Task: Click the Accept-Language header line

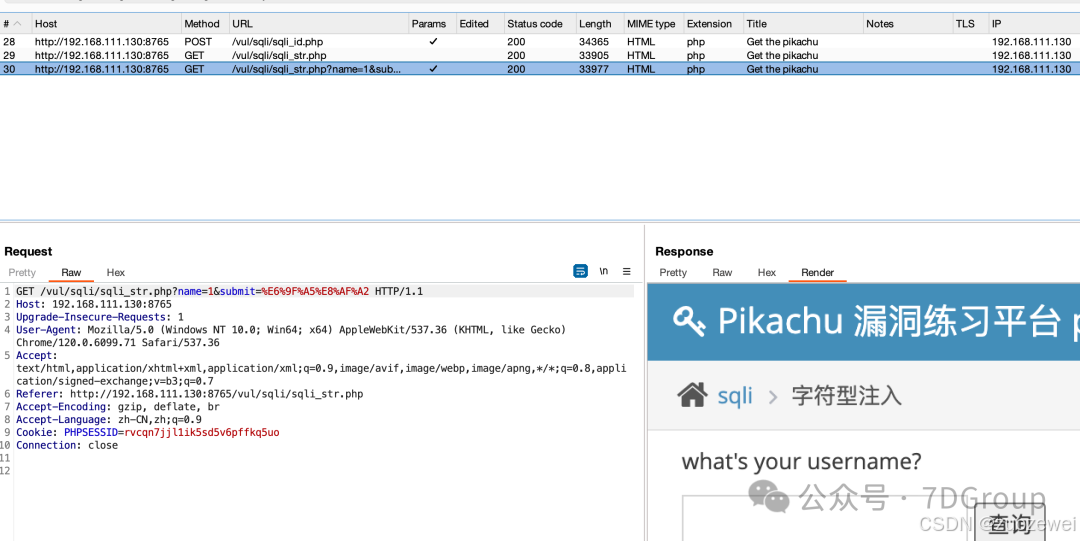Action: 109,420
